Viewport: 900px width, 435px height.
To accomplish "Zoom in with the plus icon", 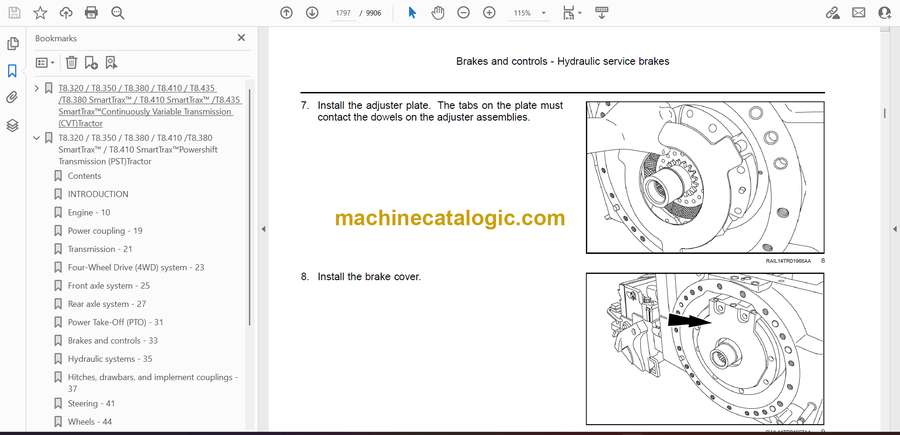I will pos(489,13).
